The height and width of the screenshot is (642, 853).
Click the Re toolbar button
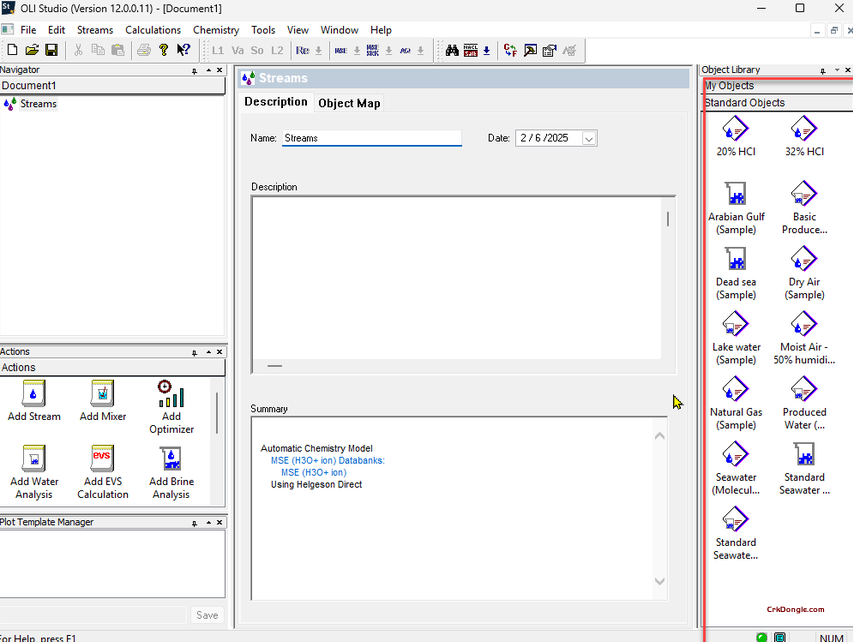tap(302, 50)
